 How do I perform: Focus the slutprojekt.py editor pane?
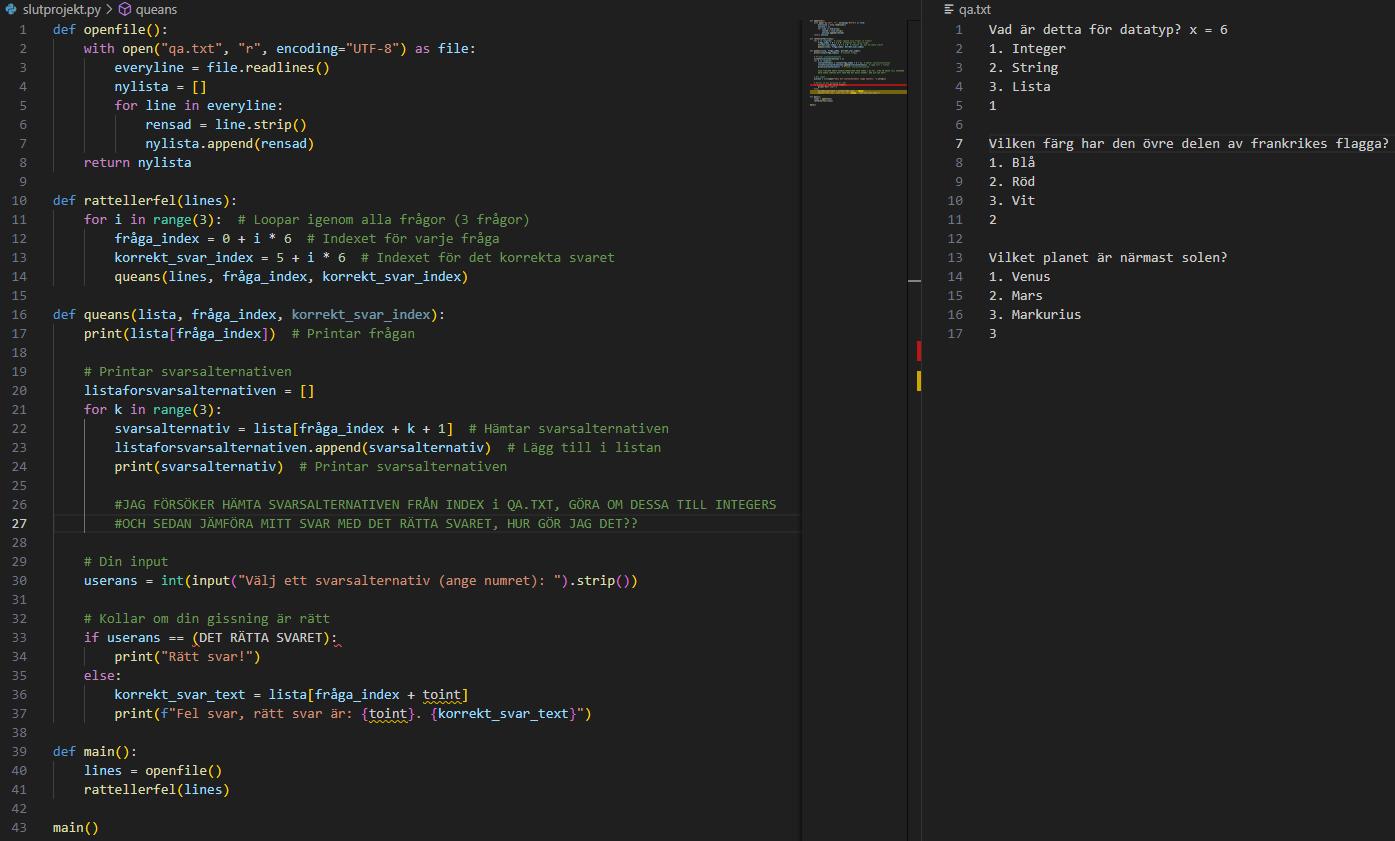[x=400, y=400]
